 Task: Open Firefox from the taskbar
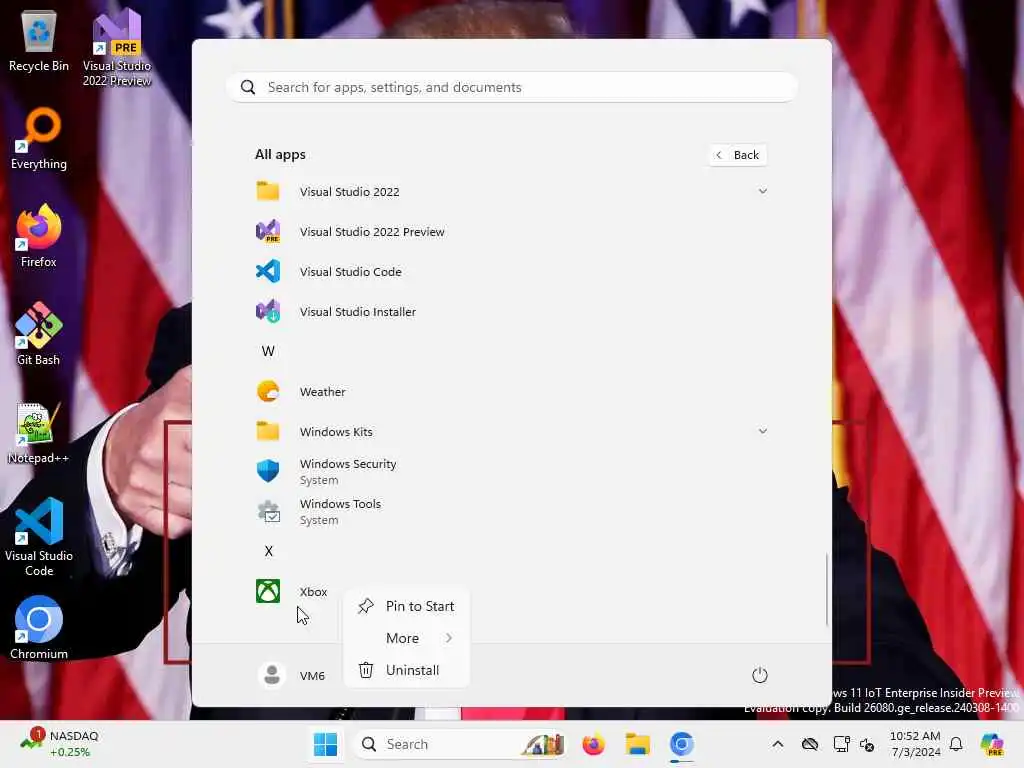(594, 744)
